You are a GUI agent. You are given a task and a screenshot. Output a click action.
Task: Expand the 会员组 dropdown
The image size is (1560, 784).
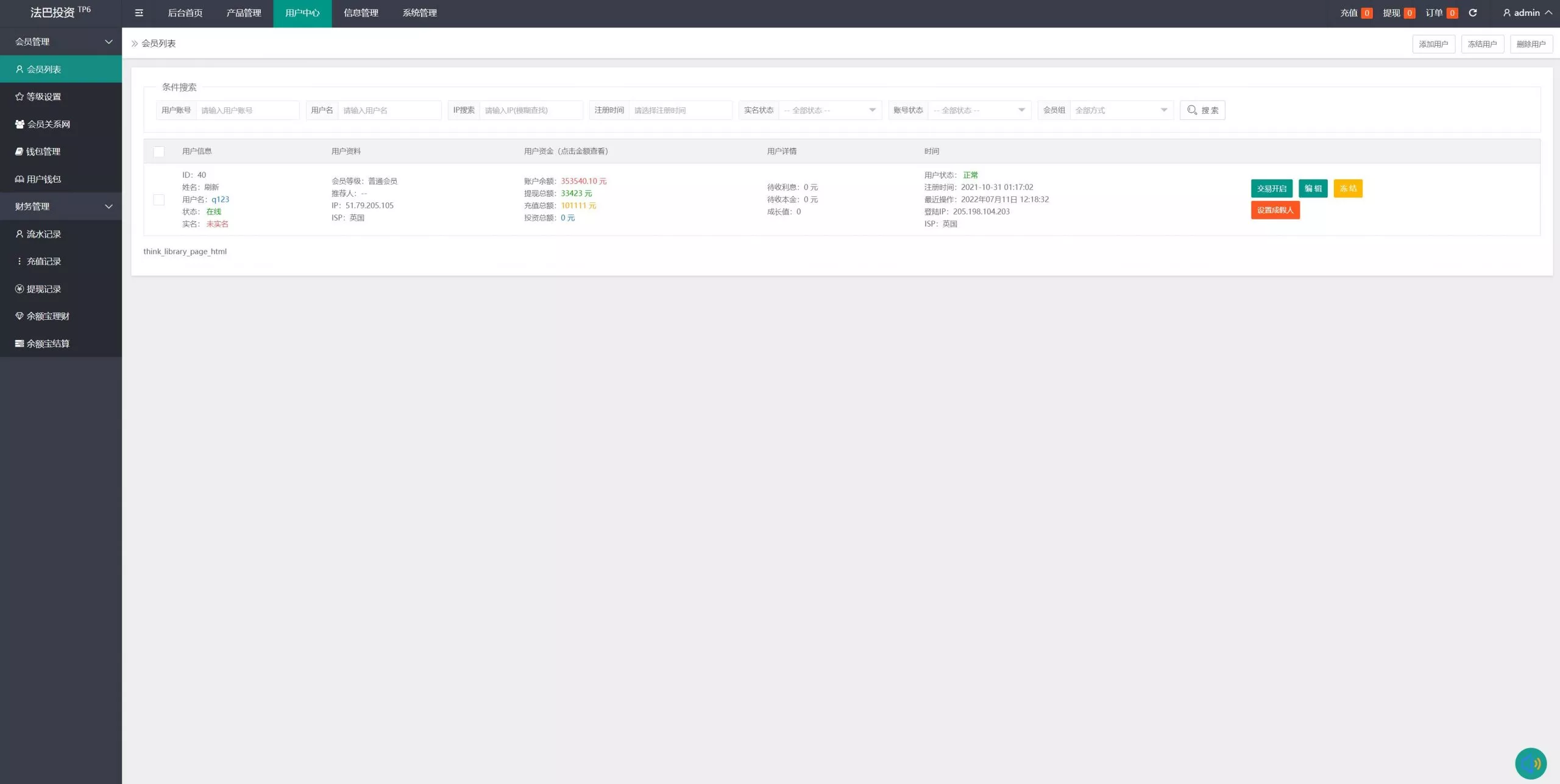click(x=1121, y=110)
